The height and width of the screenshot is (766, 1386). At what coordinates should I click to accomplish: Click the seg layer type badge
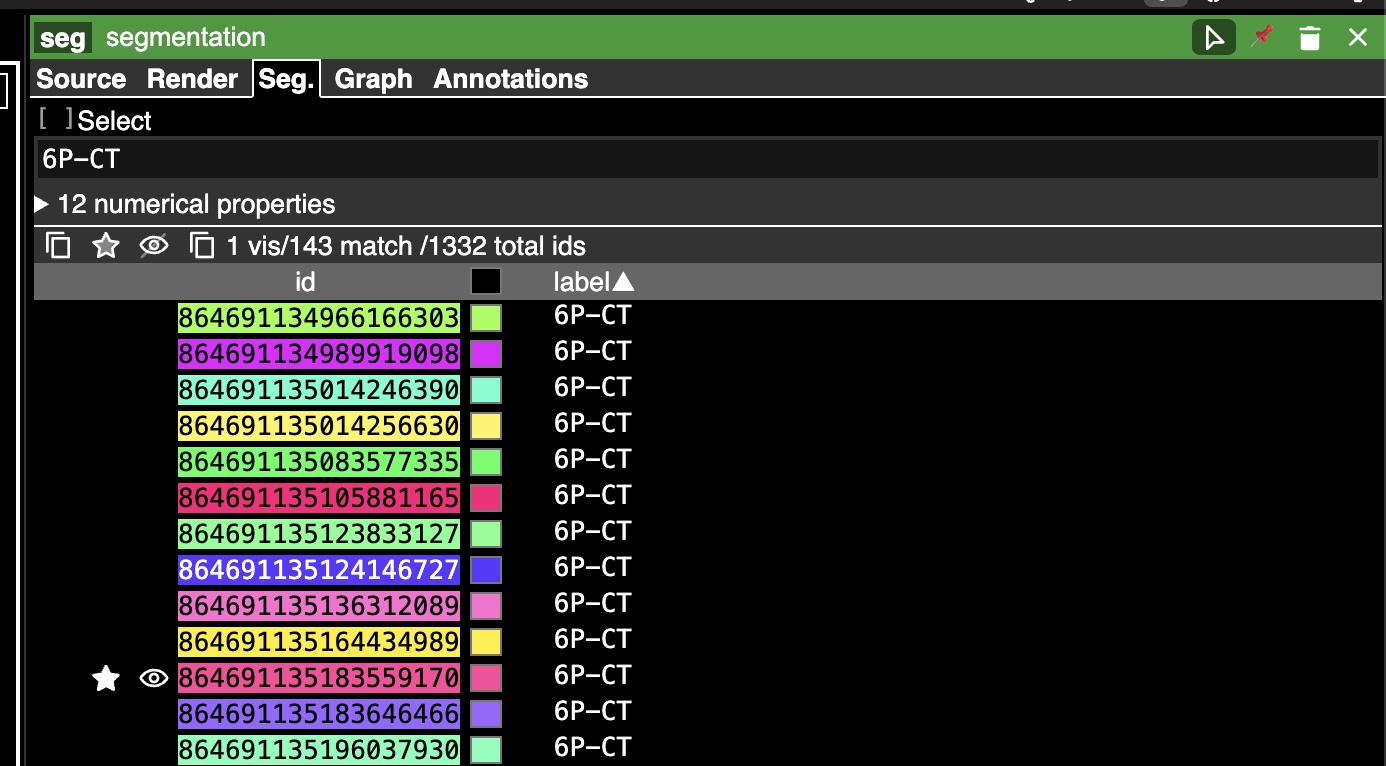62,38
